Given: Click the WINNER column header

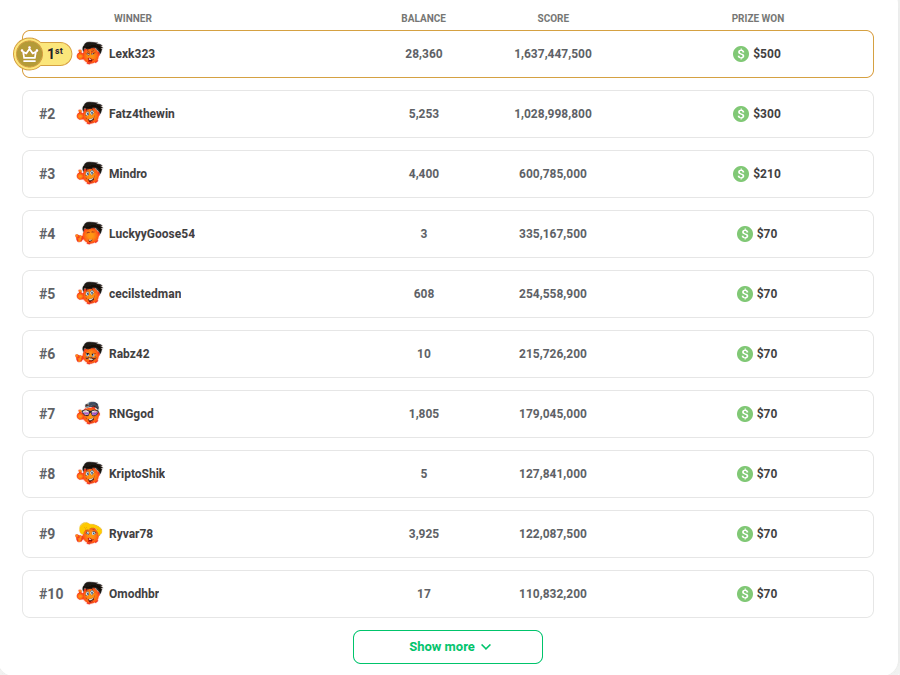Looking at the screenshot, I should tap(133, 18).
